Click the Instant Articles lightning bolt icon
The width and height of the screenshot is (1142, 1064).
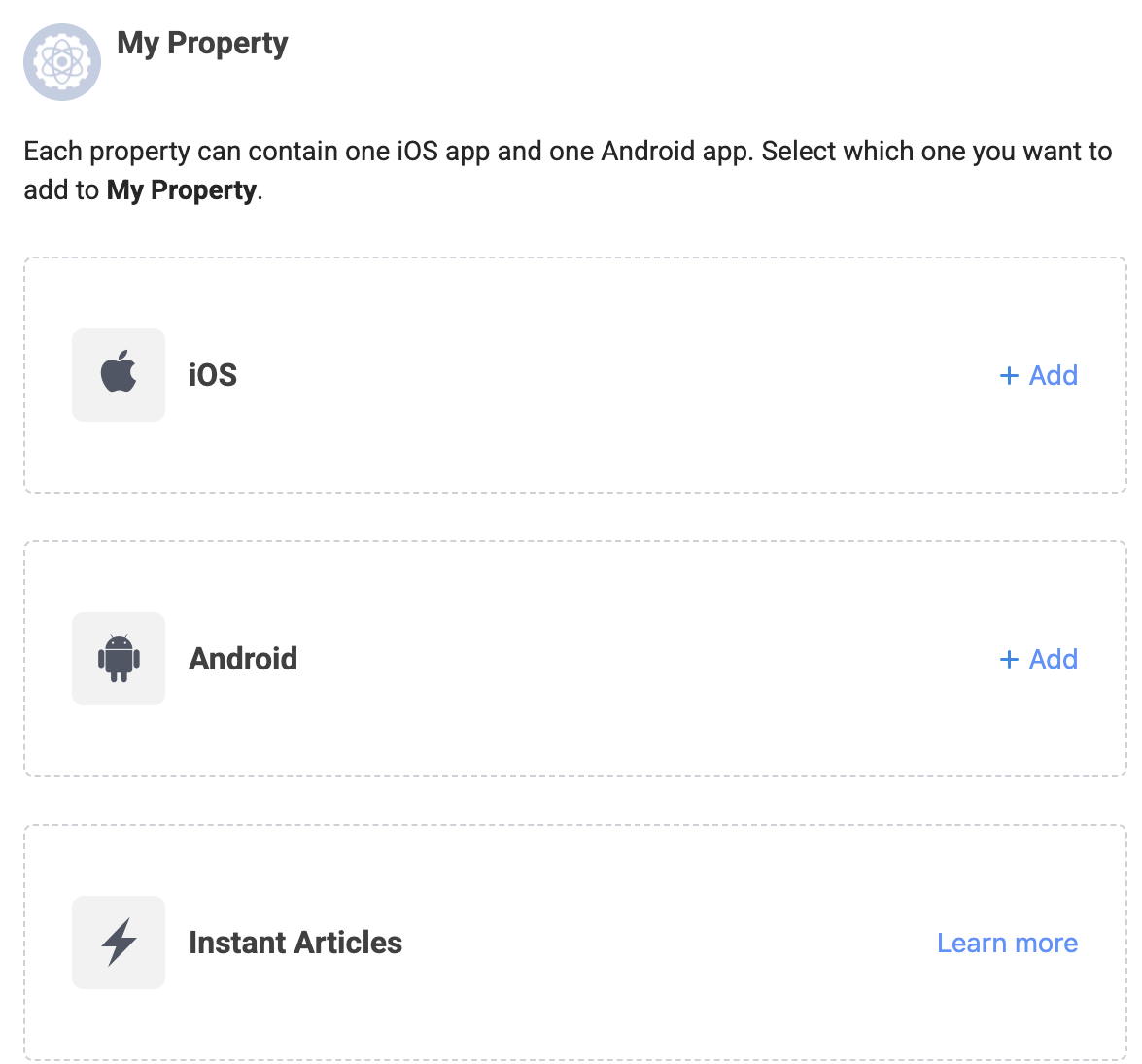pyautogui.click(x=119, y=942)
